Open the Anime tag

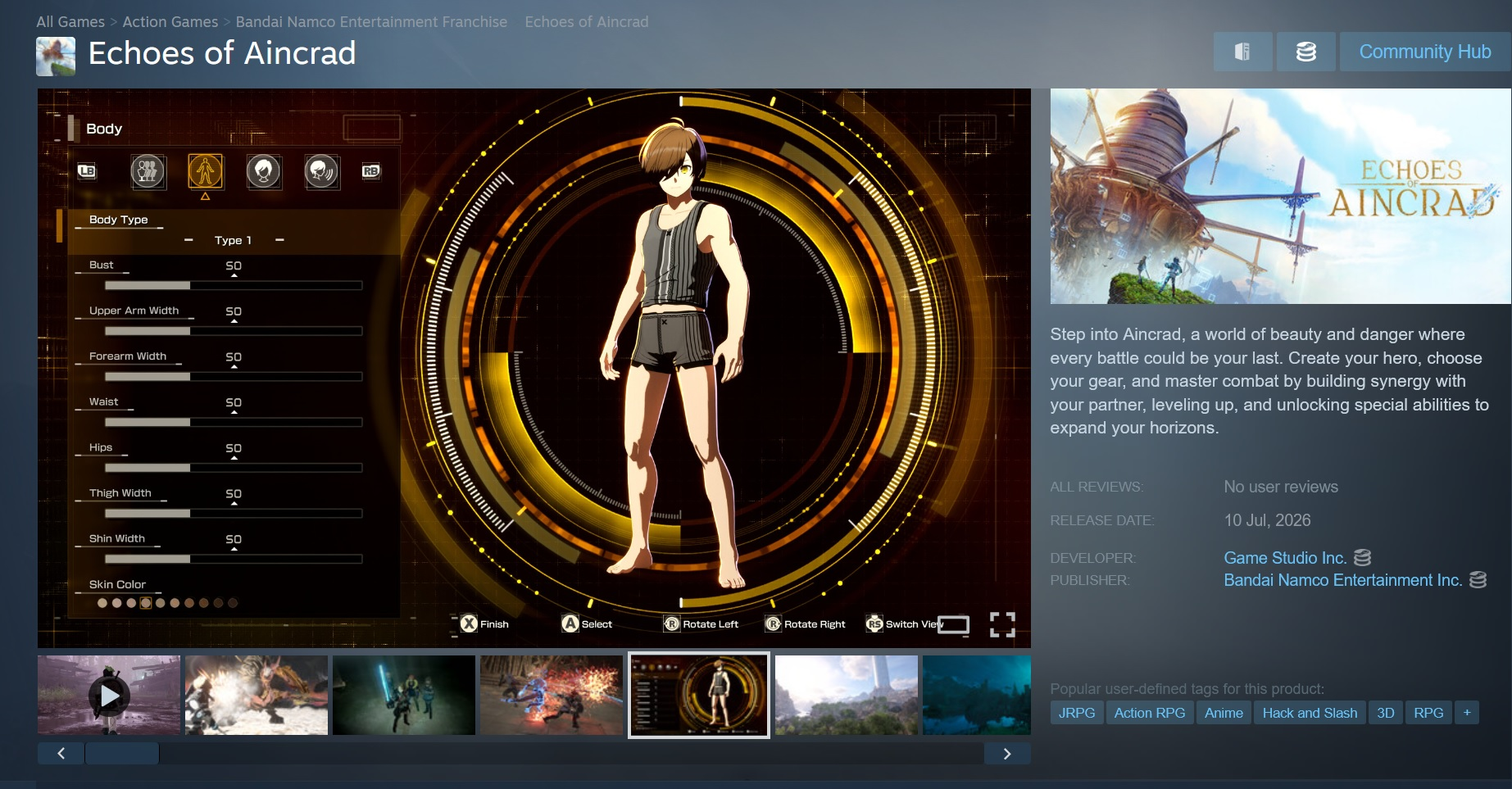click(x=1224, y=713)
